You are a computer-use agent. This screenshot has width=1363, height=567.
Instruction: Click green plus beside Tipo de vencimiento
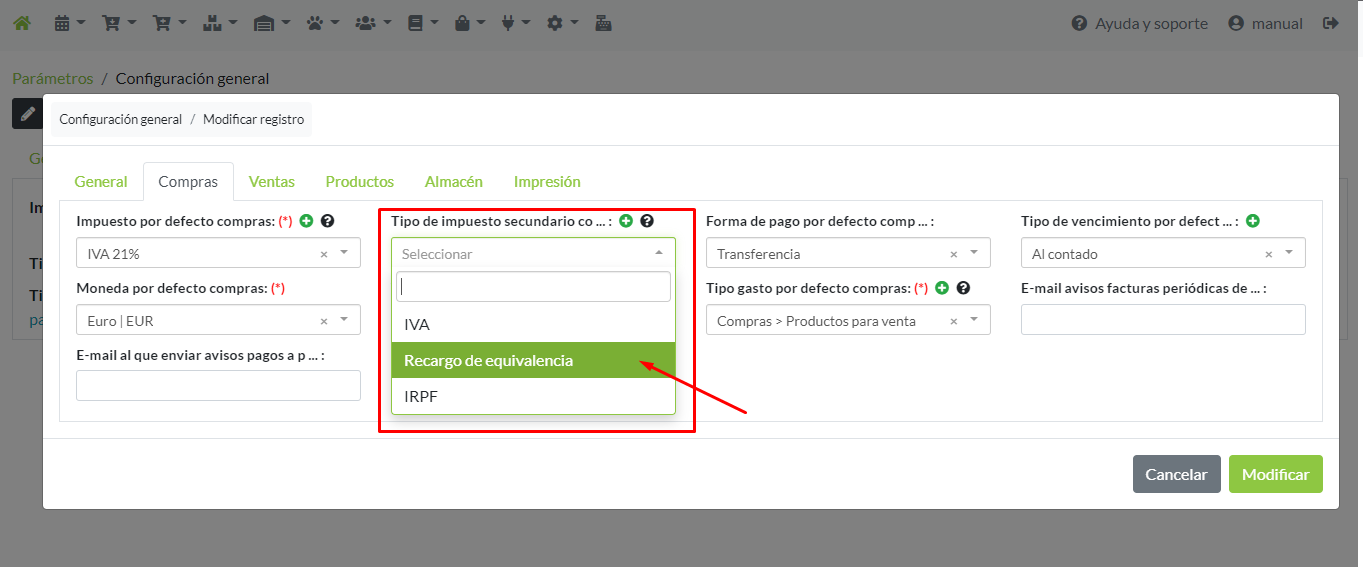tap(1252, 221)
